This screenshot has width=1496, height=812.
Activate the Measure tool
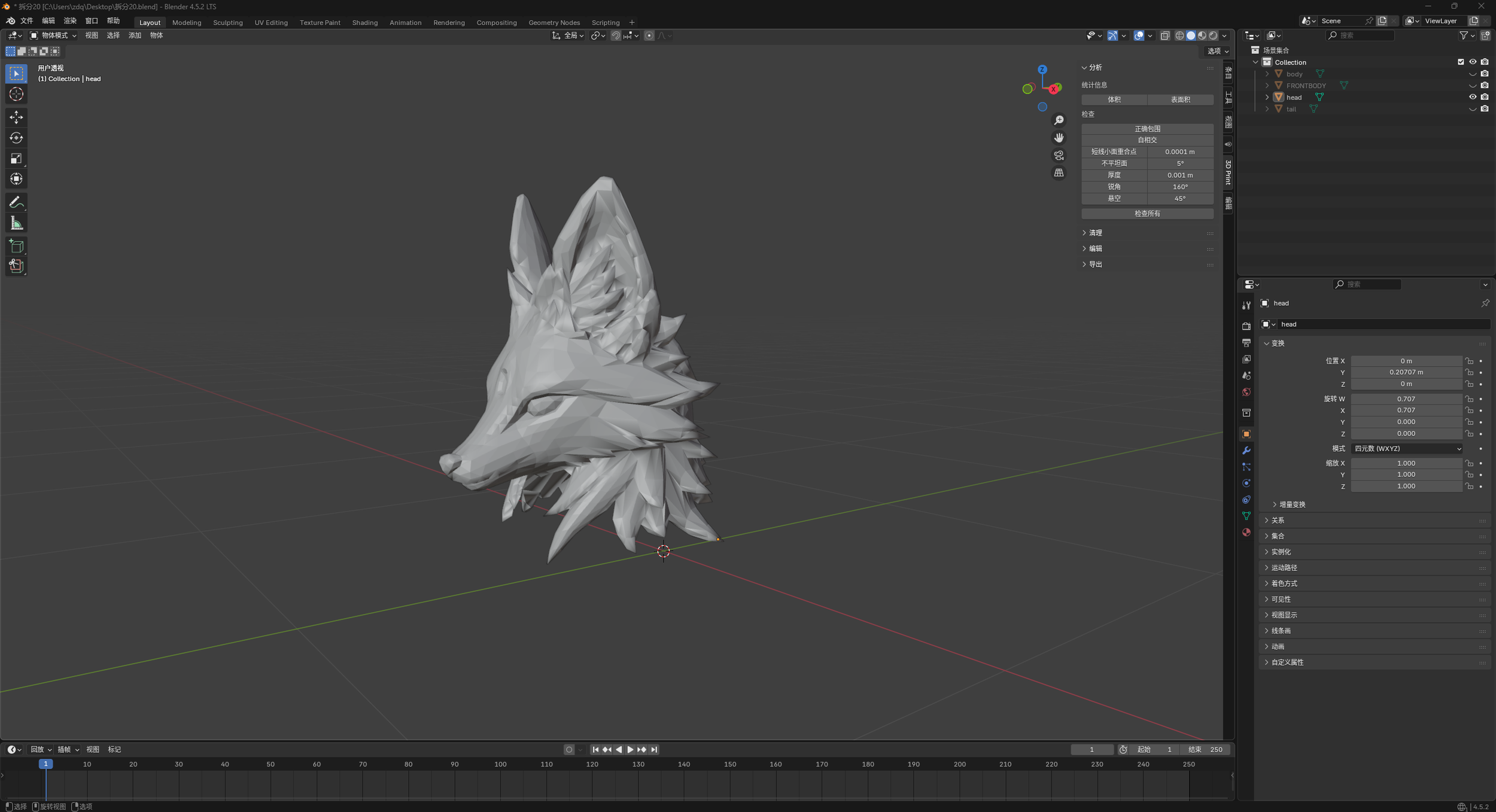click(x=16, y=224)
